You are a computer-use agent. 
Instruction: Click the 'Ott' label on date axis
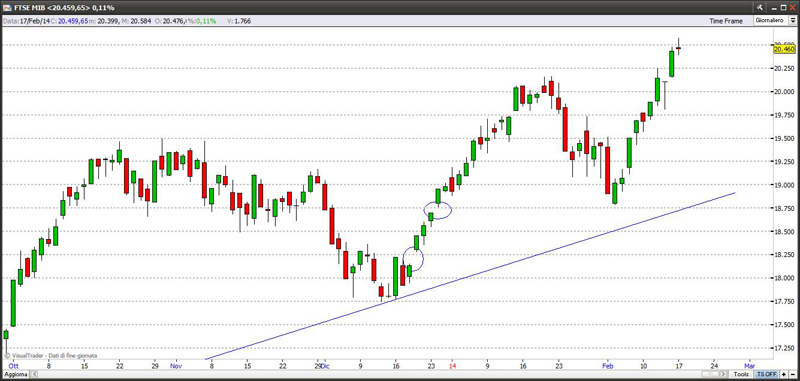point(13,366)
